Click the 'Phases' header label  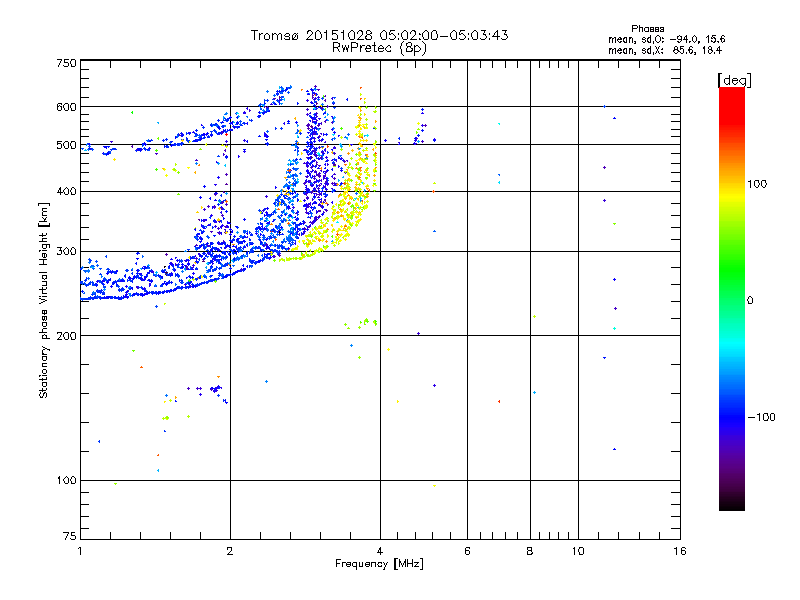point(647,29)
